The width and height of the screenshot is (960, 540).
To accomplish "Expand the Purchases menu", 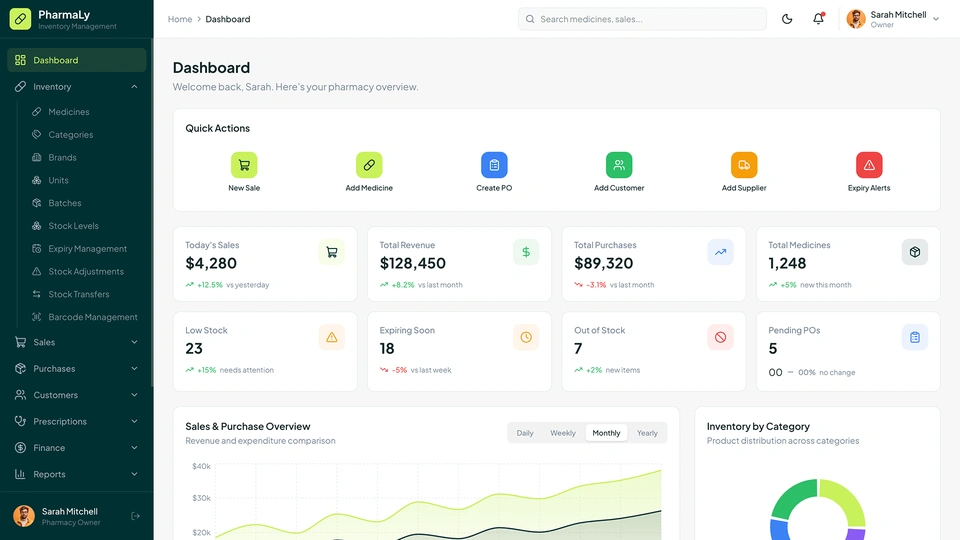I will click(x=77, y=369).
